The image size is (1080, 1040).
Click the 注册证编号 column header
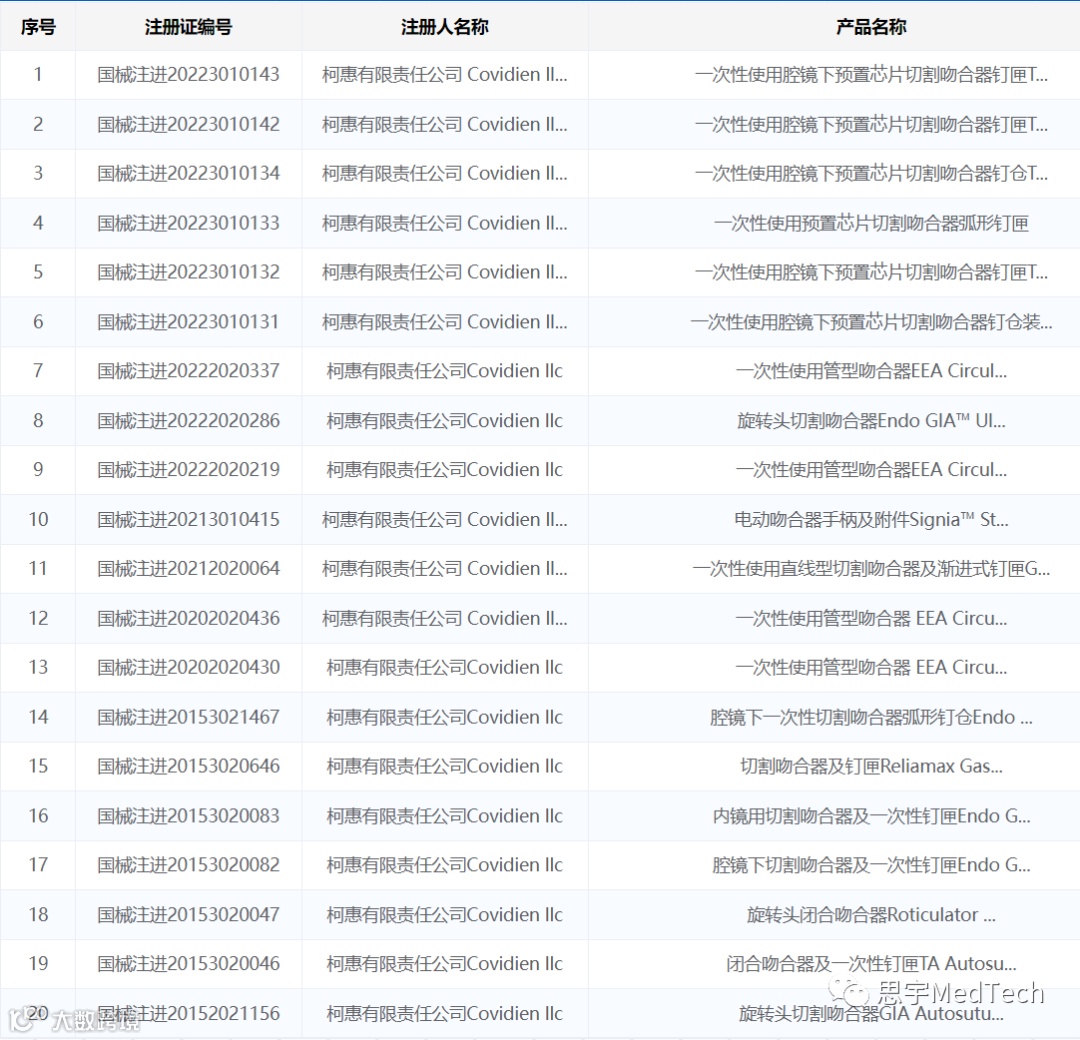pos(188,27)
